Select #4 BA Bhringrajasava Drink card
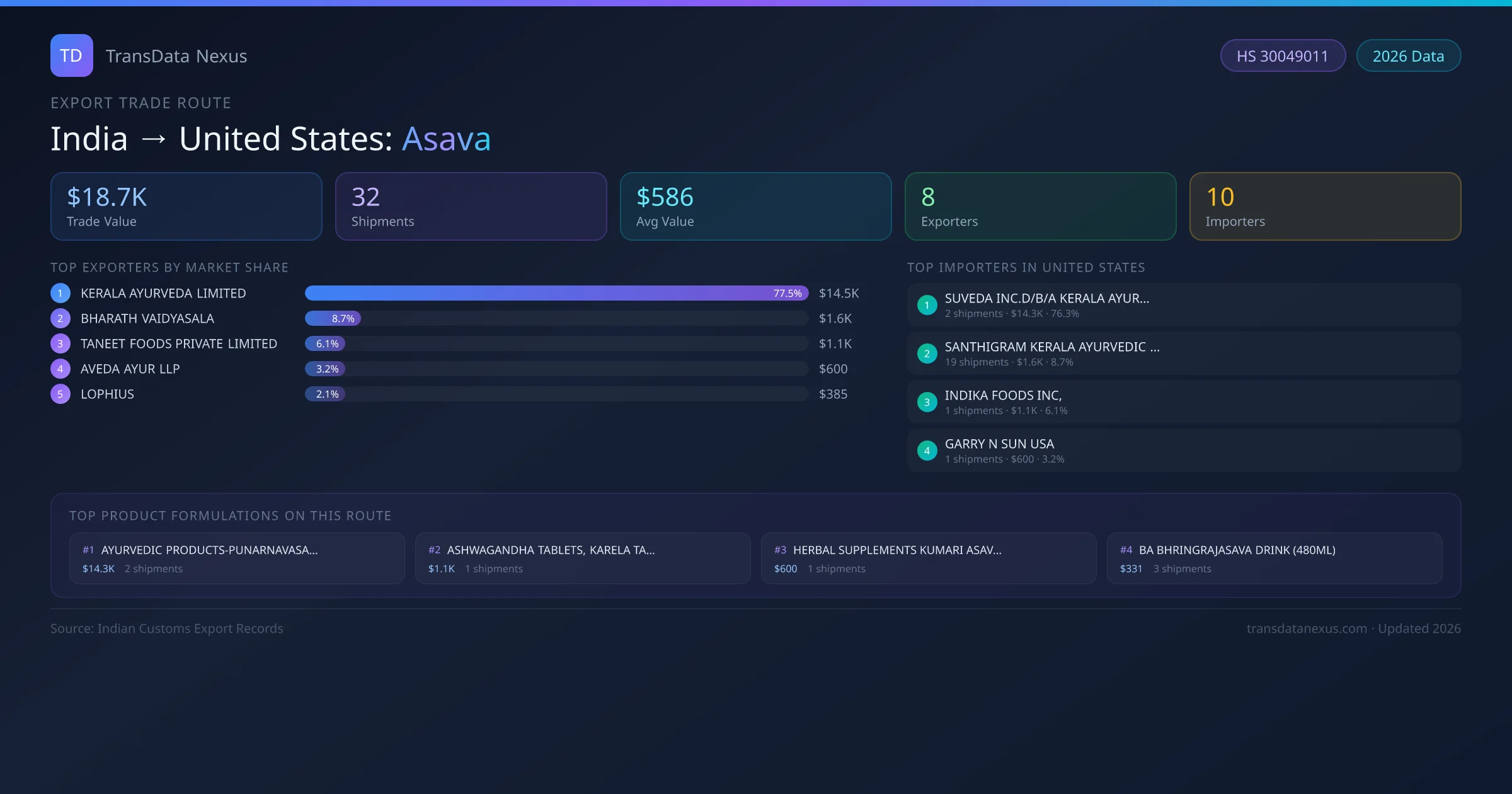 click(1274, 558)
